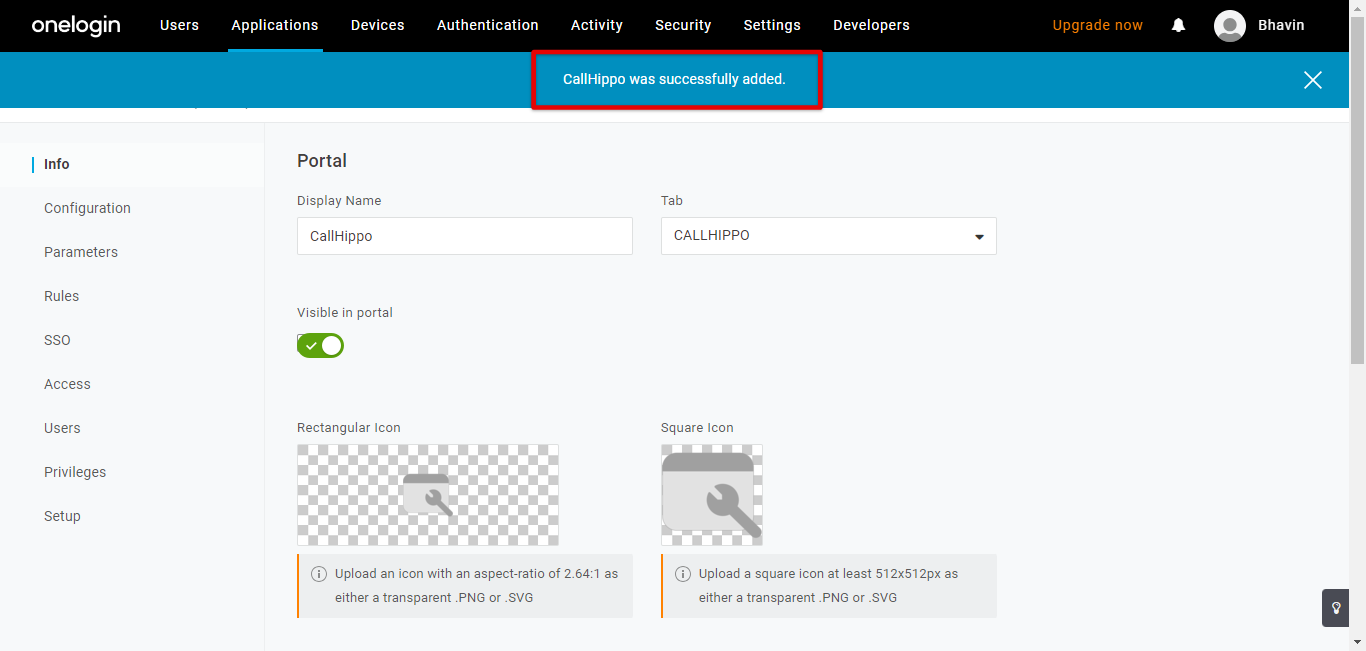
Task: Click the Bhavin profile avatar
Action: [x=1229, y=25]
